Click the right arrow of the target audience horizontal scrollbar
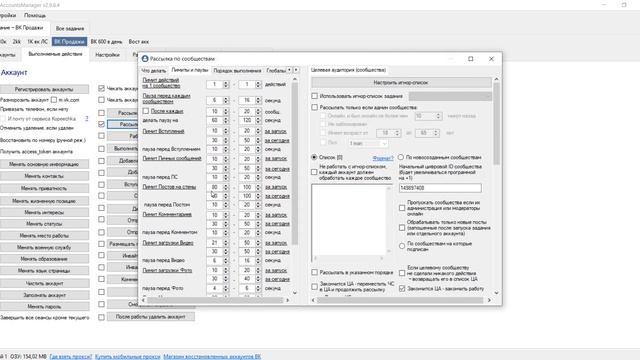Viewport: 640px width, 360px height. [489, 300]
